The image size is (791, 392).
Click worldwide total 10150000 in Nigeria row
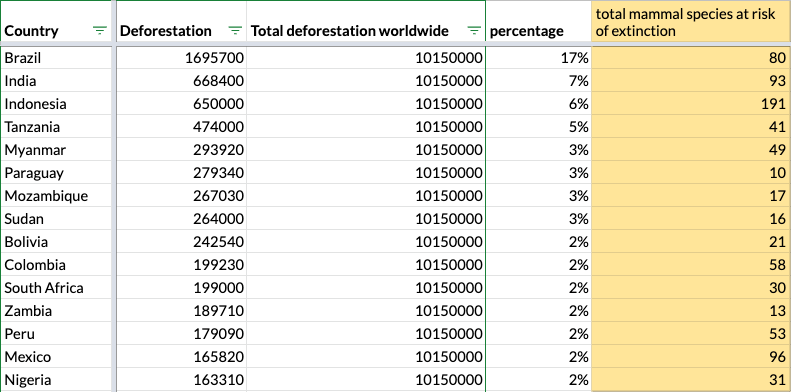tap(366, 379)
